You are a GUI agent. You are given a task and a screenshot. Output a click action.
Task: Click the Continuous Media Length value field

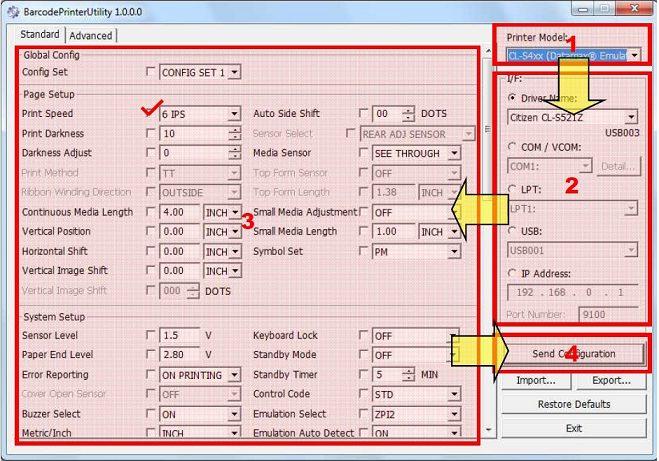click(180, 212)
